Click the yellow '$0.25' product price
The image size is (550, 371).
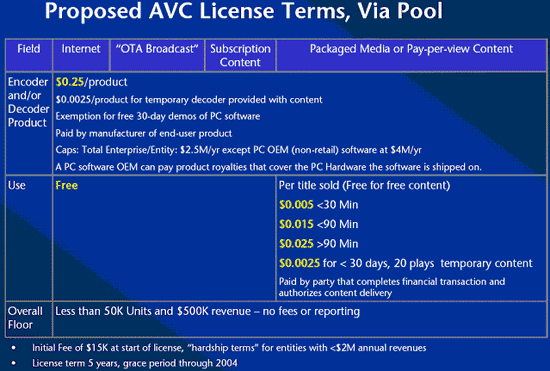pyautogui.click(x=69, y=82)
